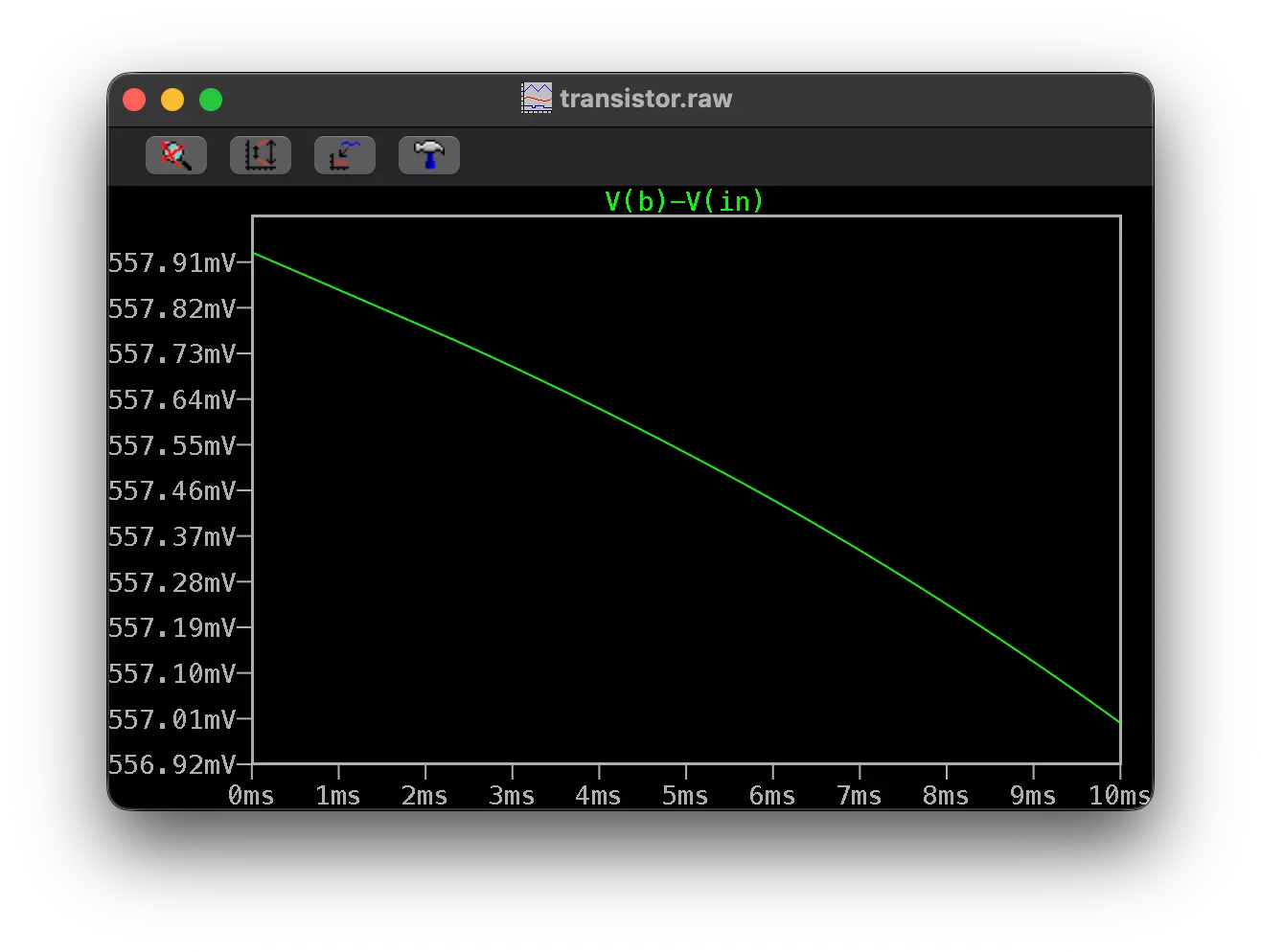Click the transistor.raw window title text
1261x952 pixels.
pyautogui.click(x=646, y=99)
